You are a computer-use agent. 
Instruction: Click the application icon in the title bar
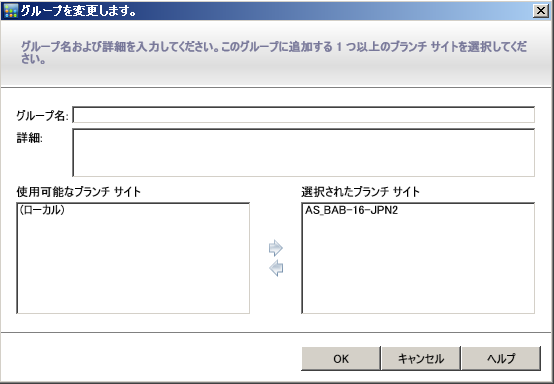(x=10, y=11)
